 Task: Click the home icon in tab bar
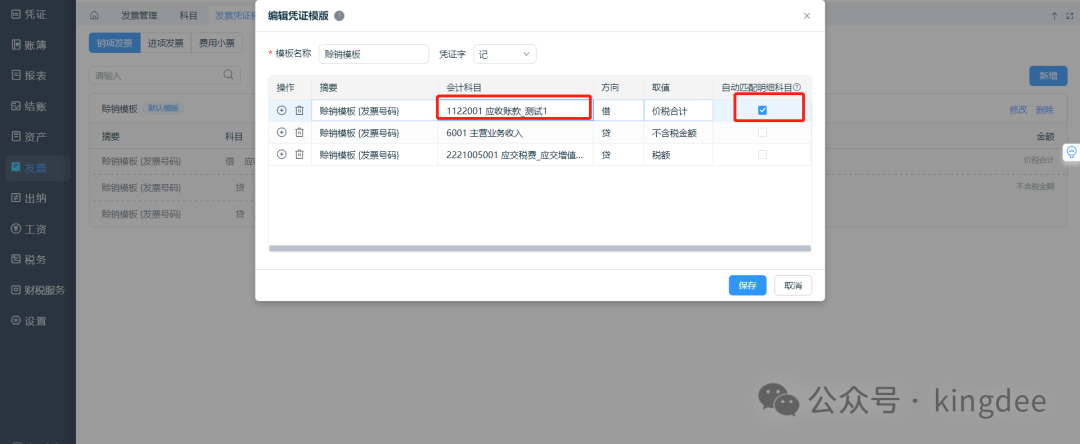coord(94,16)
